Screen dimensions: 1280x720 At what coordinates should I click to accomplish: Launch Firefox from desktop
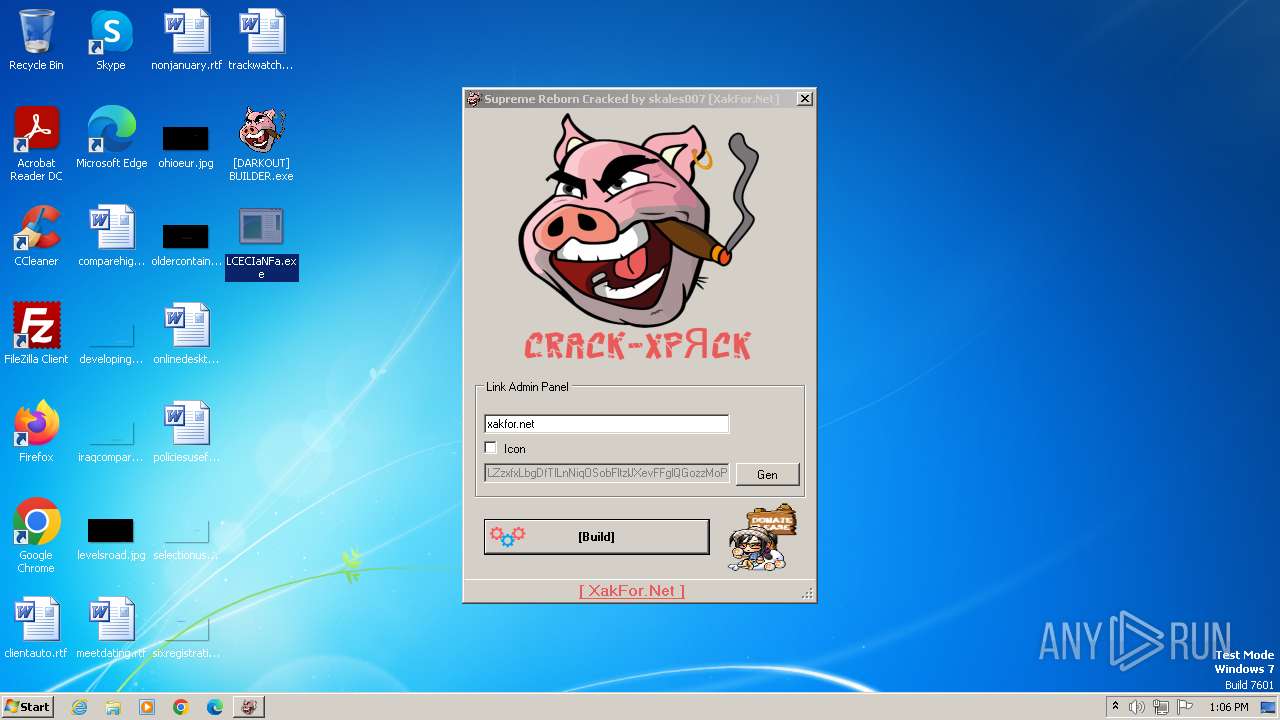pyautogui.click(x=36, y=432)
